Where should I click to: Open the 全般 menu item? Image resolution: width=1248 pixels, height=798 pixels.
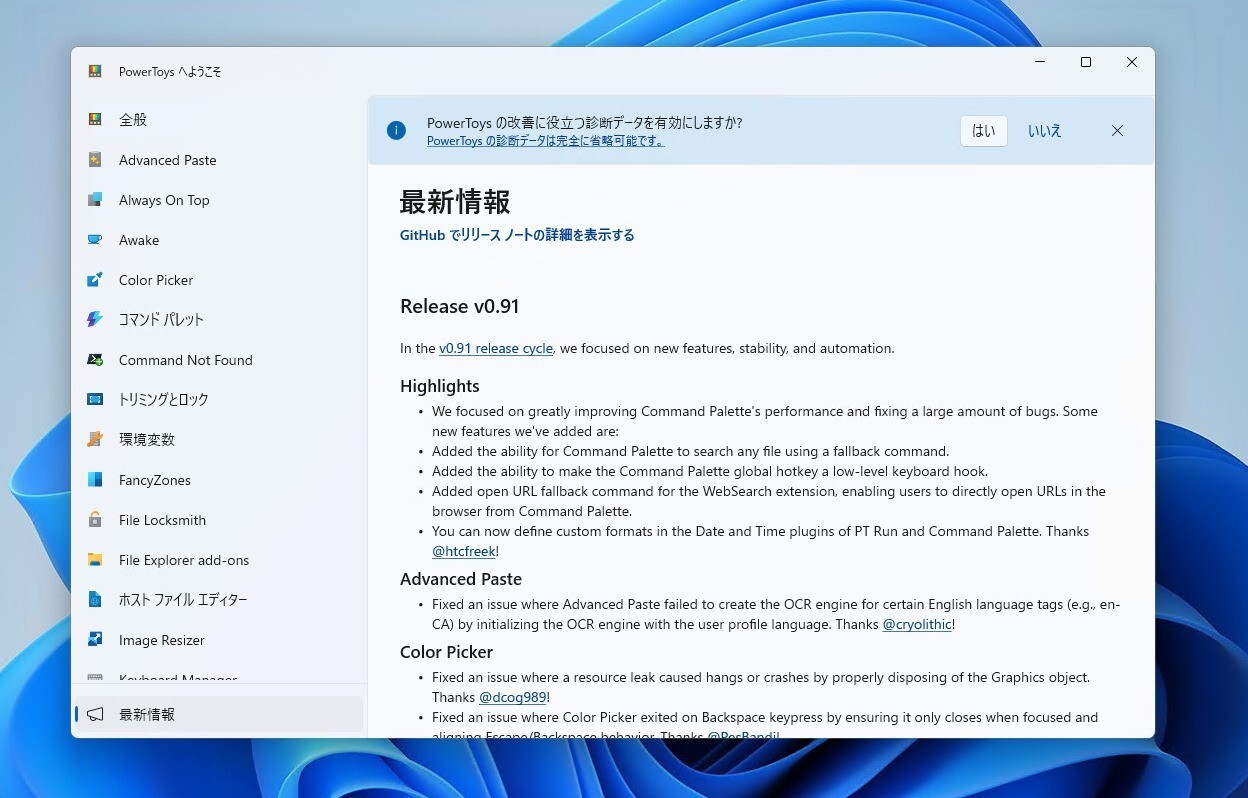[x=133, y=120]
